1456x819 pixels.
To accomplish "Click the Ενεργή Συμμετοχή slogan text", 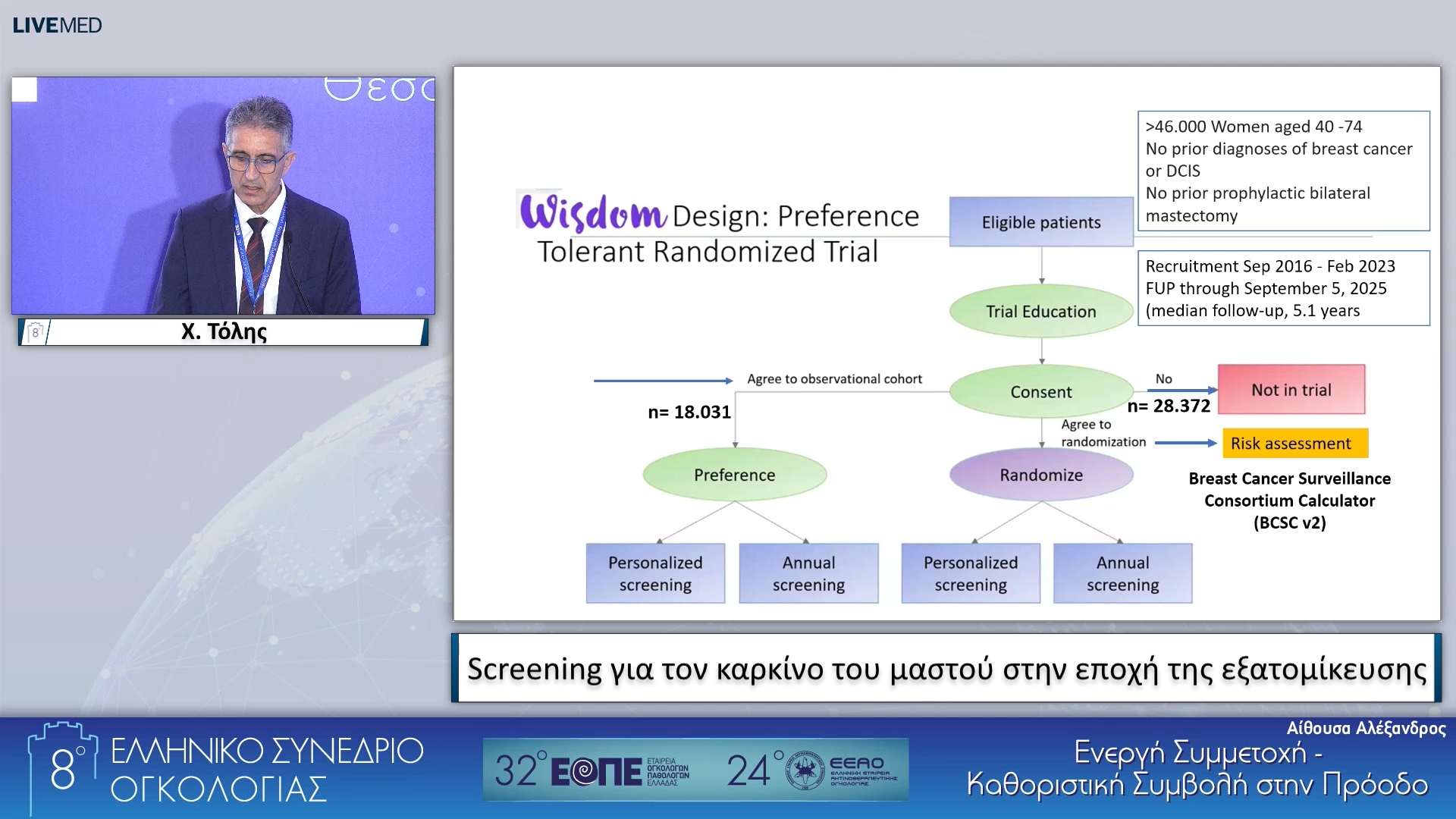I will tap(1197, 768).
